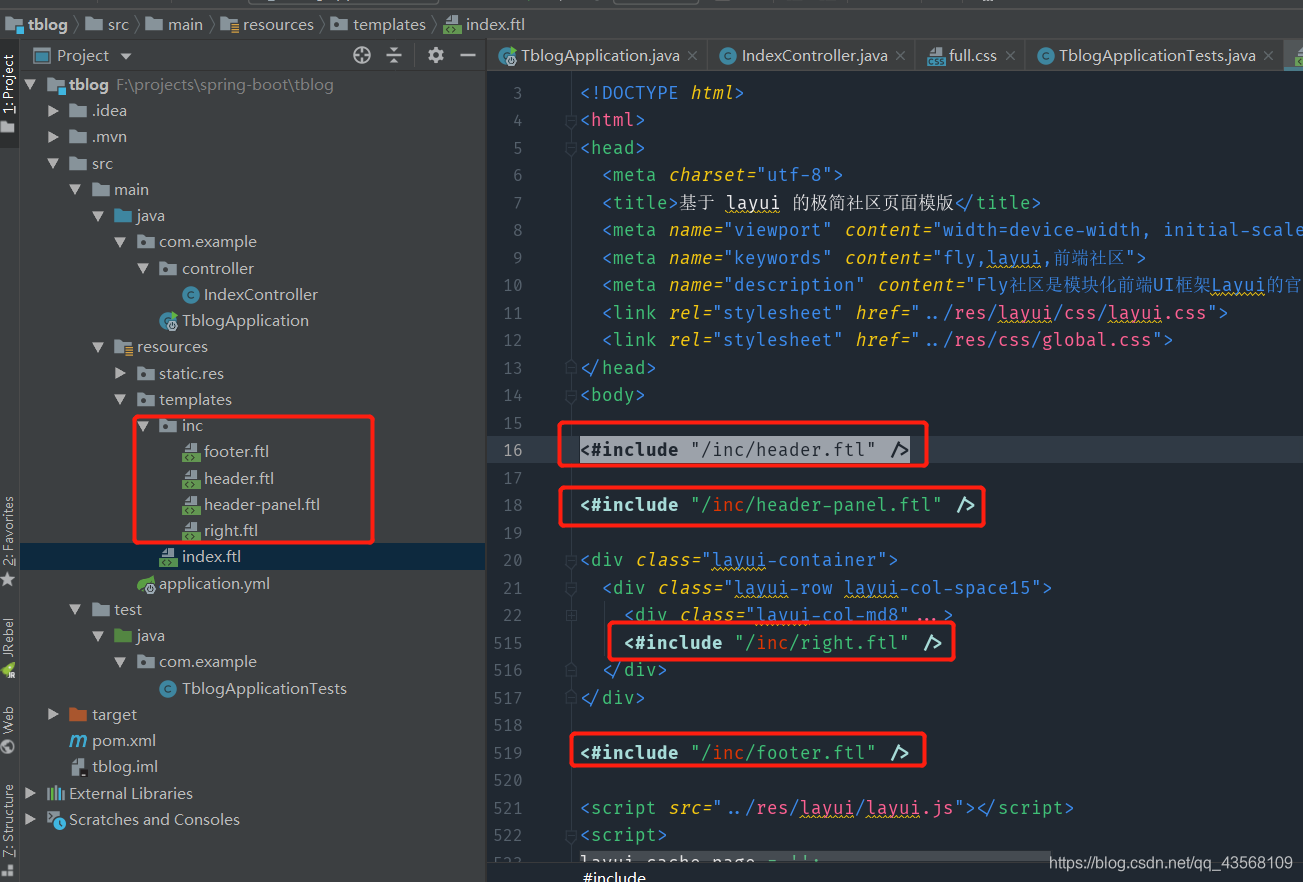Click index.ftl breadcrumb in navigation bar

click(x=485, y=24)
